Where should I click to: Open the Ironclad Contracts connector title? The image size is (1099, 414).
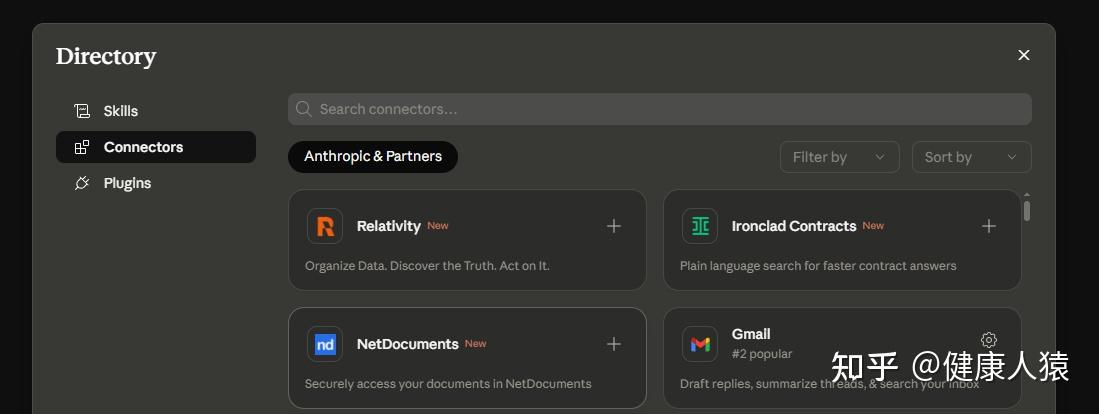(794, 226)
